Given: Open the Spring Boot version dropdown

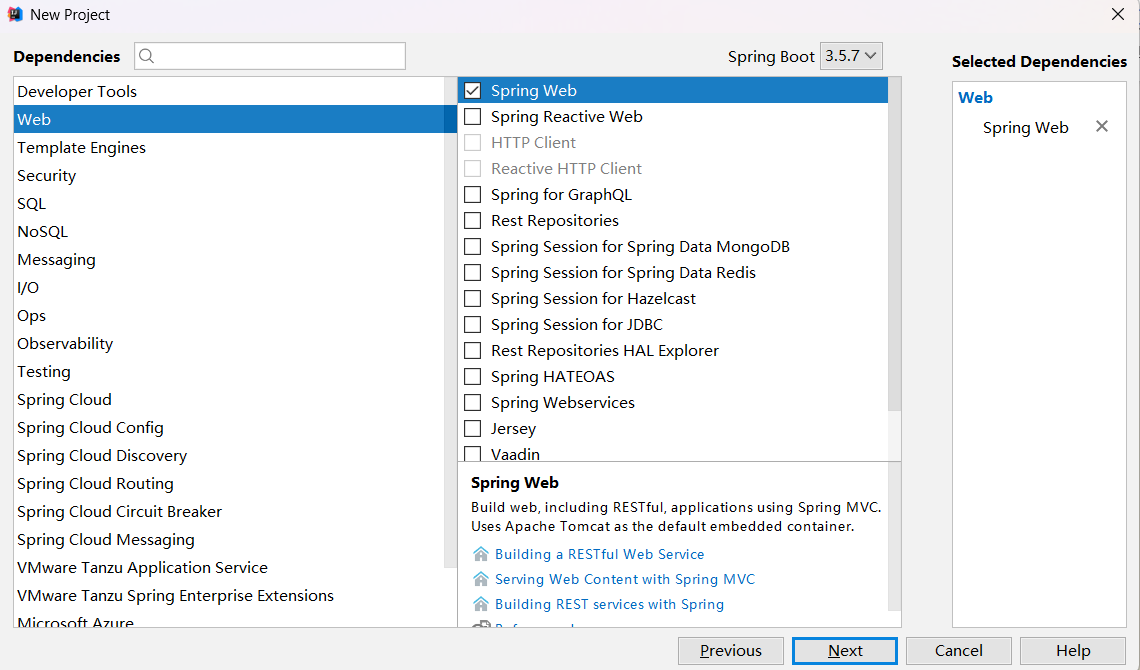Looking at the screenshot, I should coord(851,56).
